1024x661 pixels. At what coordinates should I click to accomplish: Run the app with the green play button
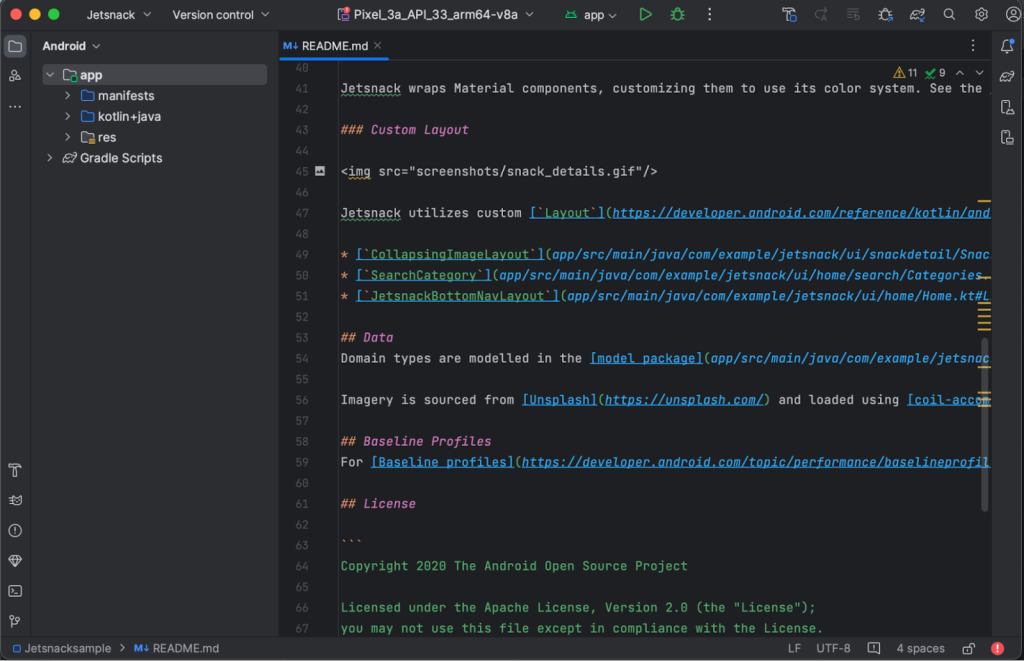[x=645, y=14]
